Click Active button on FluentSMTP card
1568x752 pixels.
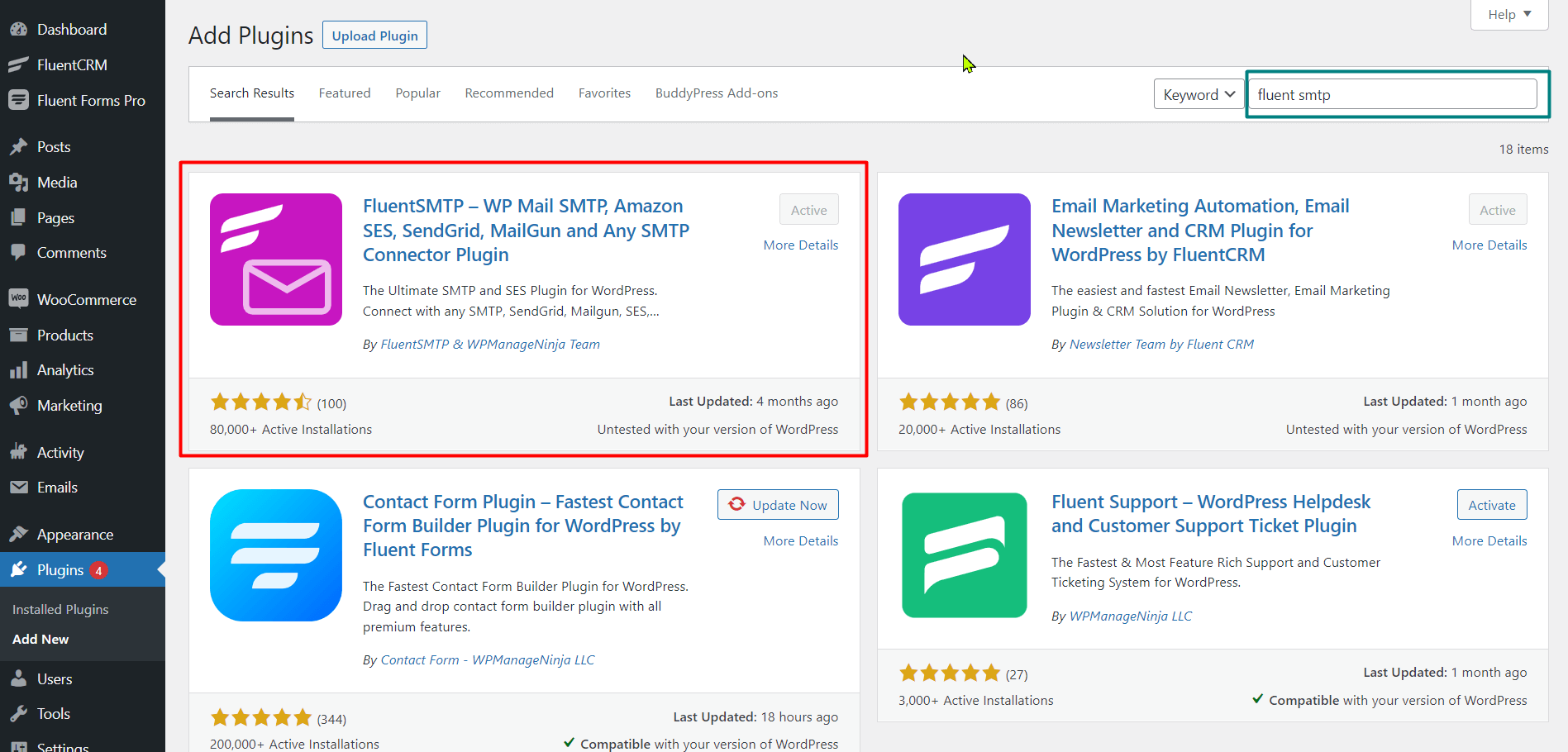808,210
